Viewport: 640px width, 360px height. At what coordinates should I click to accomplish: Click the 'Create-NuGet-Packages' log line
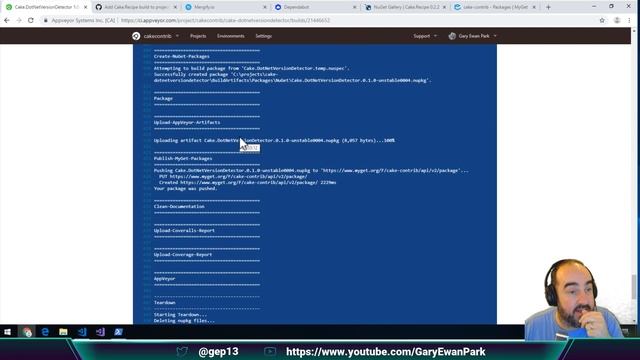tap(182, 56)
